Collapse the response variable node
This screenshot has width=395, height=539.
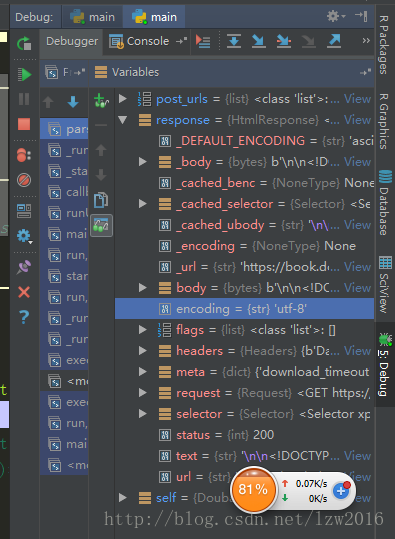pyautogui.click(x=122, y=120)
